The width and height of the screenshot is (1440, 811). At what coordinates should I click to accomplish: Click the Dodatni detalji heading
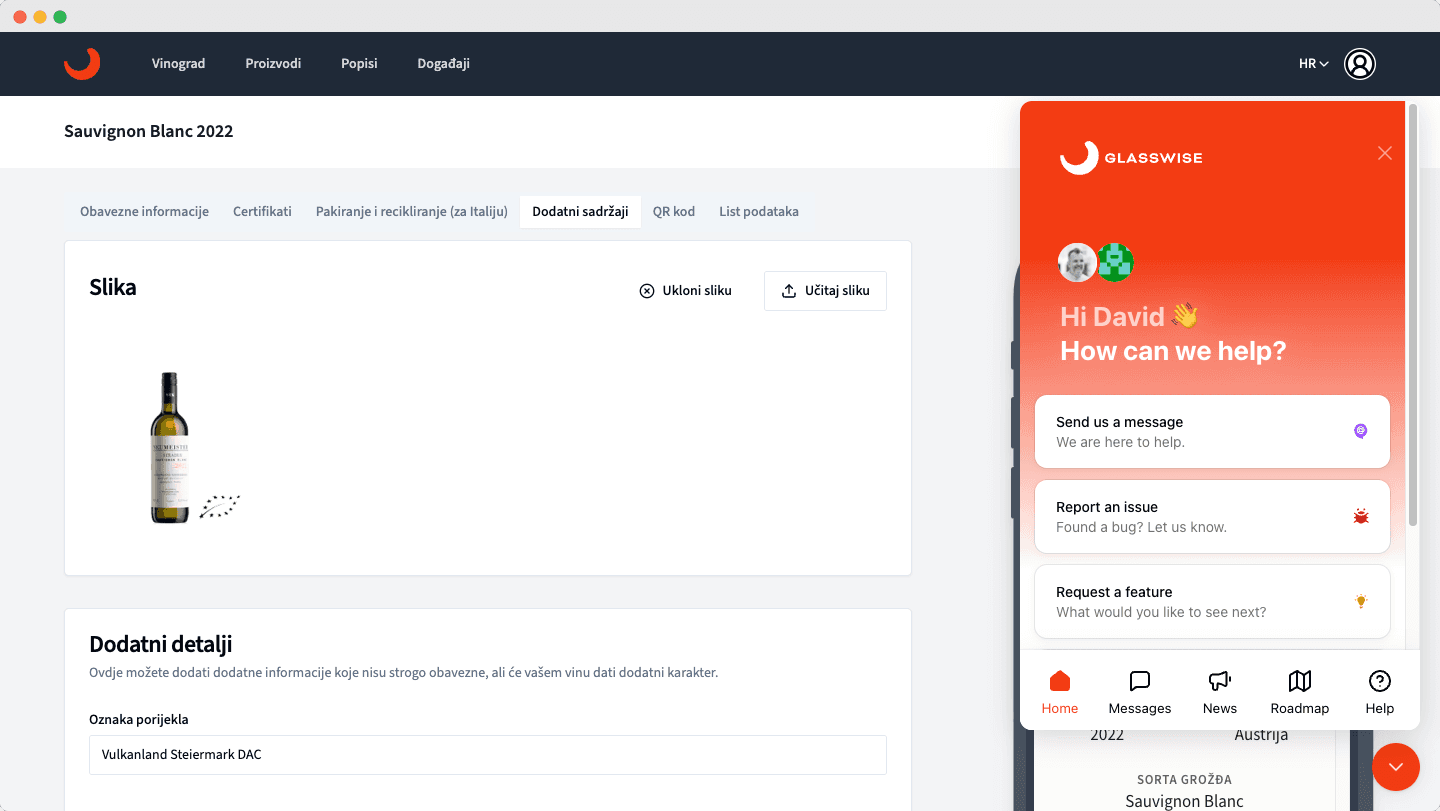[x=161, y=644]
